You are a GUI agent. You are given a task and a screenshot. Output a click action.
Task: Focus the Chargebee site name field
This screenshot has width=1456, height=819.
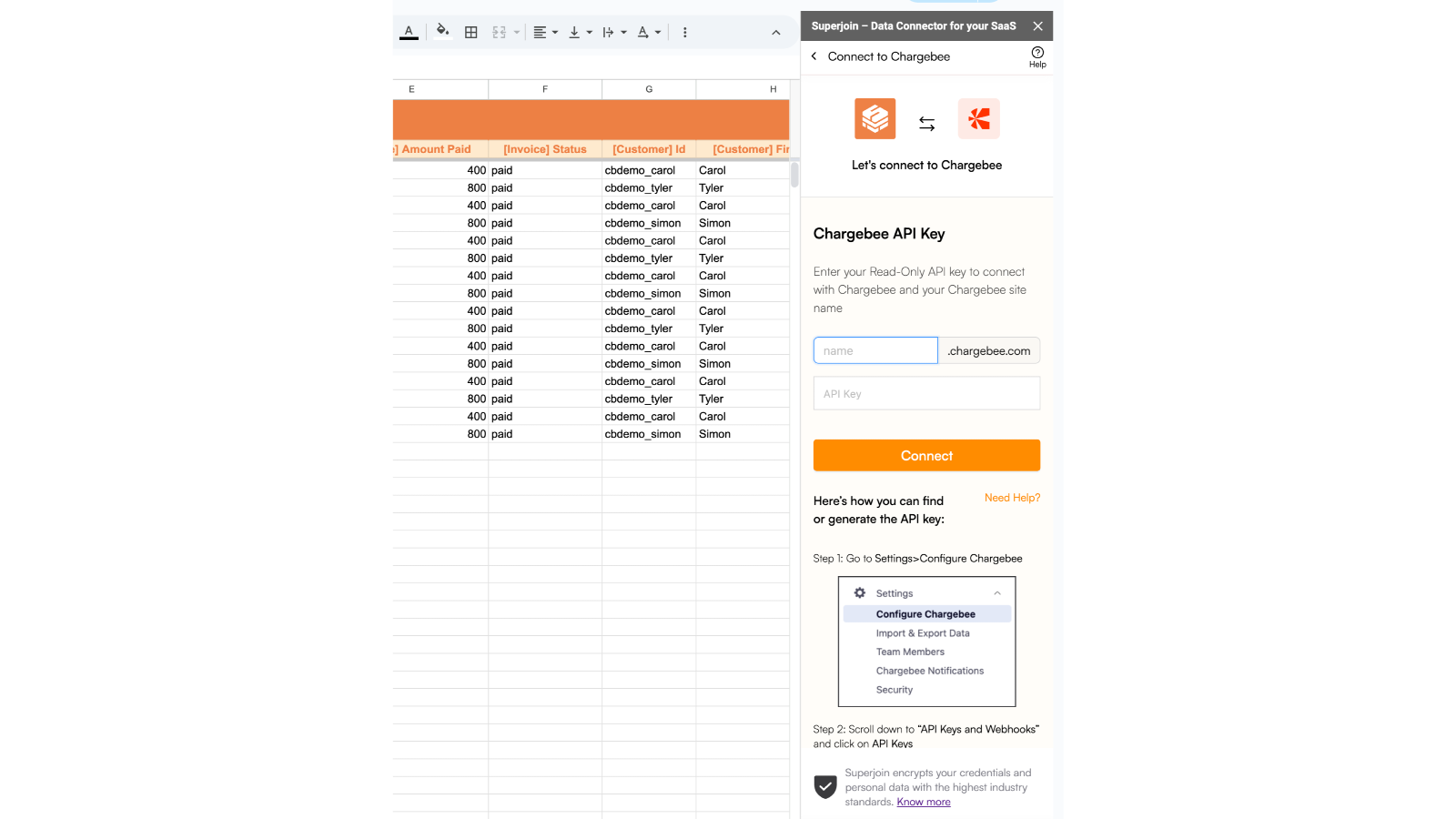875,351
